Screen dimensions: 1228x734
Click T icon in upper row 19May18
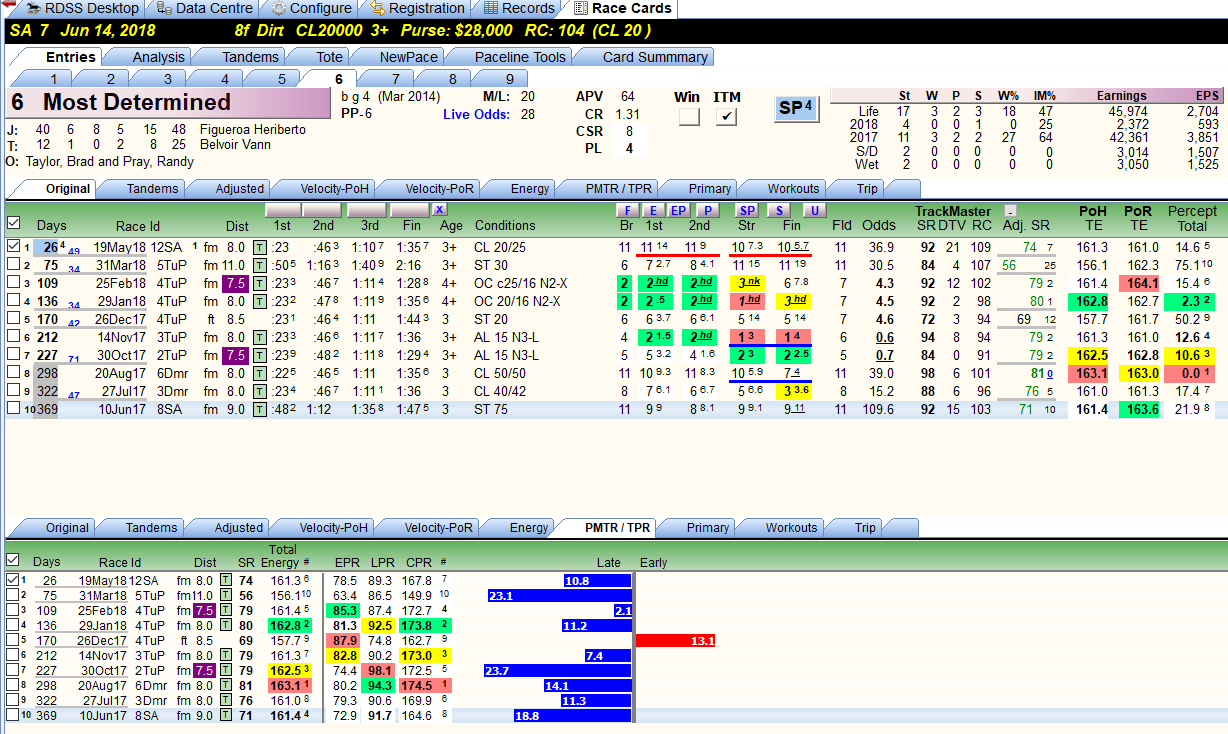click(259, 247)
